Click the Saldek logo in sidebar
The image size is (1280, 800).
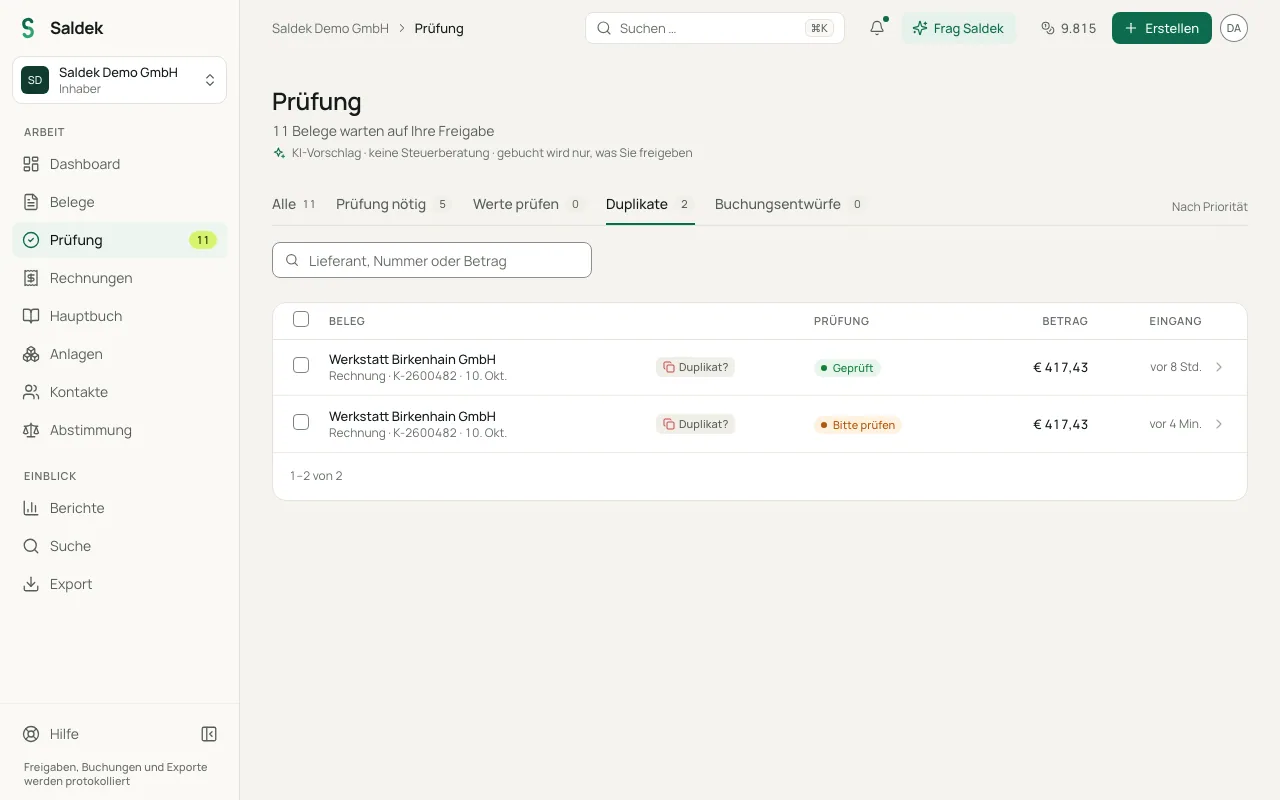pyautogui.click(x=62, y=28)
